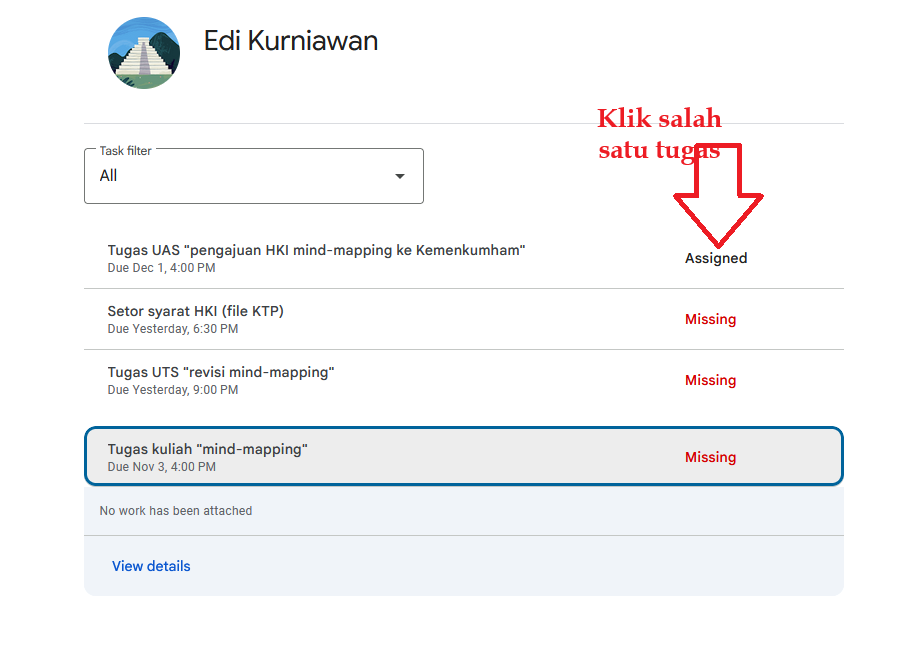Click the Assigned status of Tugas UAS
Screen dimensions: 902x665
pos(715,258)
